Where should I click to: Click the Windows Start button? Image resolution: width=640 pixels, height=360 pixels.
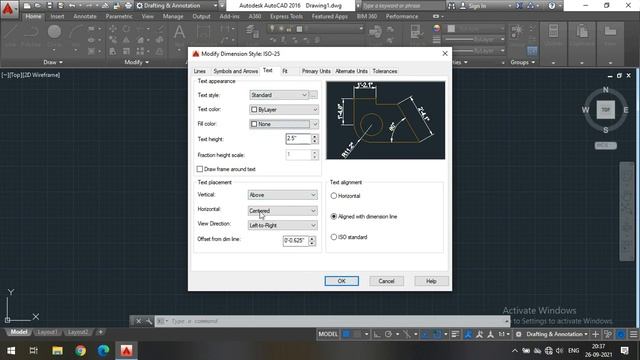(11, 350)
